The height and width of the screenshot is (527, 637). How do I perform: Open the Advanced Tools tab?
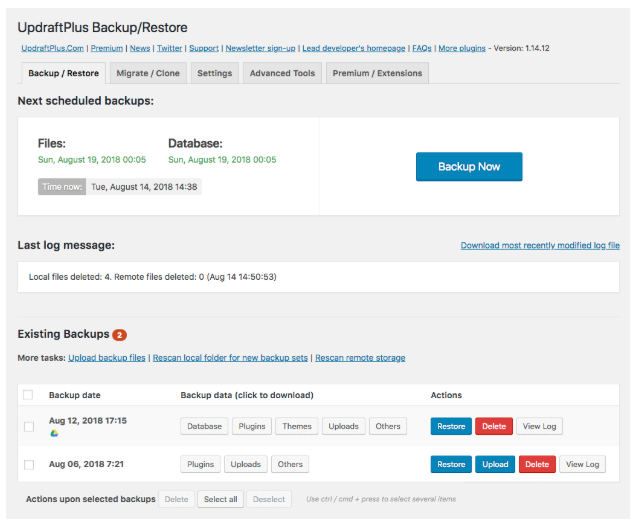[282, 73]
